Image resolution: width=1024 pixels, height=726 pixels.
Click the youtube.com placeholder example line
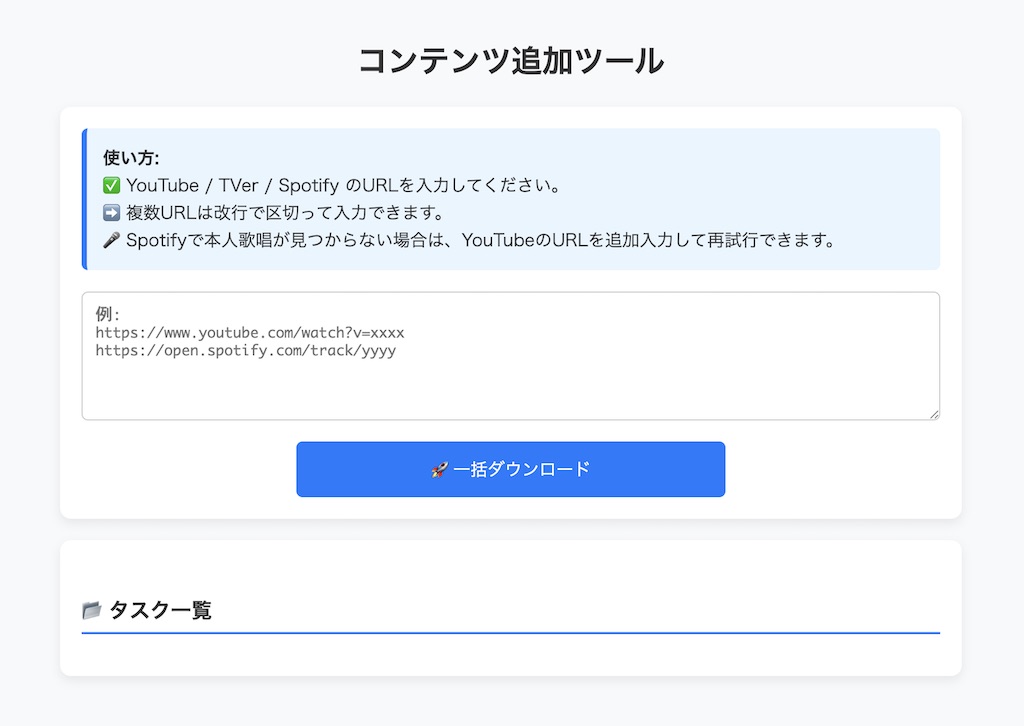point(250,332)
